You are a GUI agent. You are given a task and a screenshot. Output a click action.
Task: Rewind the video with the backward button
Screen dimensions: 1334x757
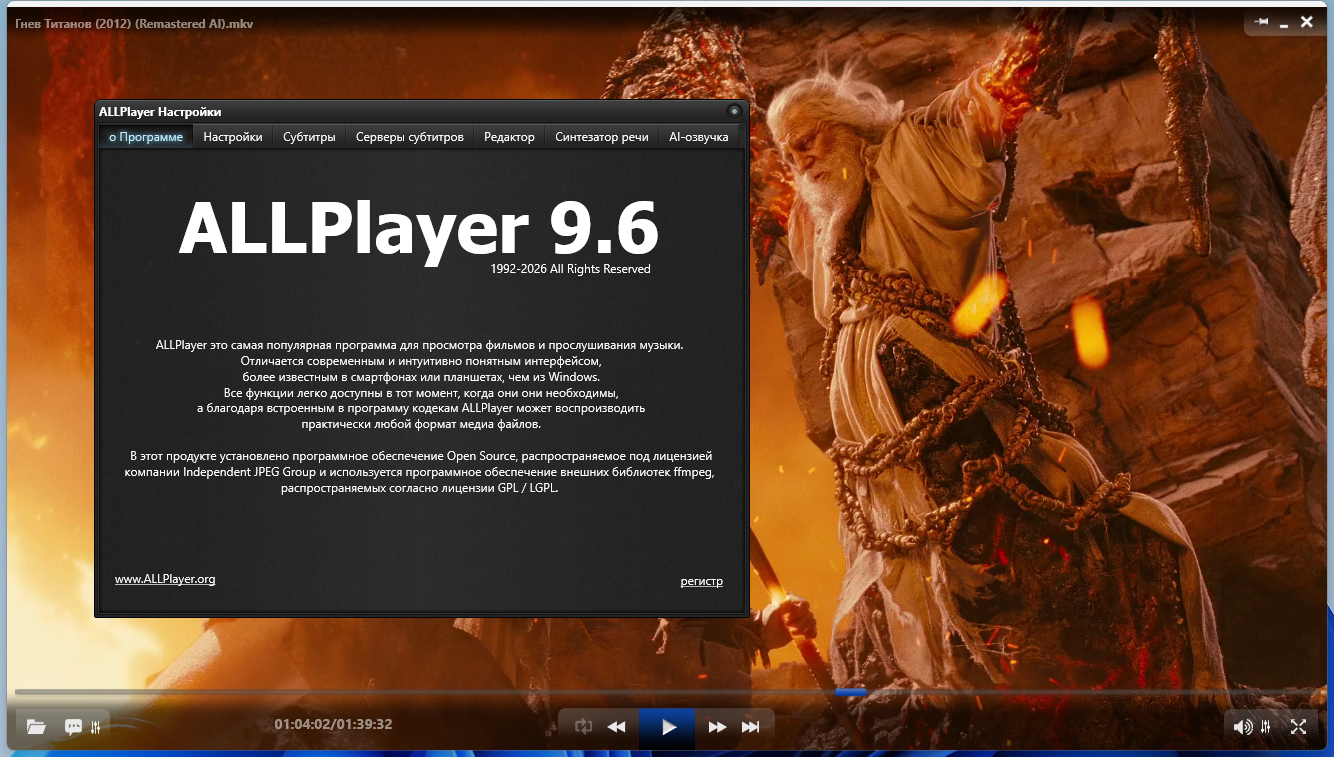617,727
